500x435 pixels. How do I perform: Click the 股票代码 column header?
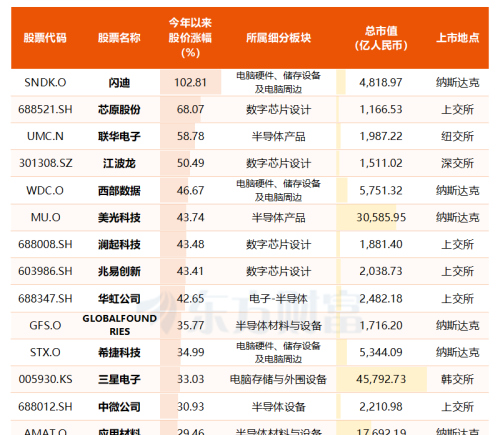[45, 38]
